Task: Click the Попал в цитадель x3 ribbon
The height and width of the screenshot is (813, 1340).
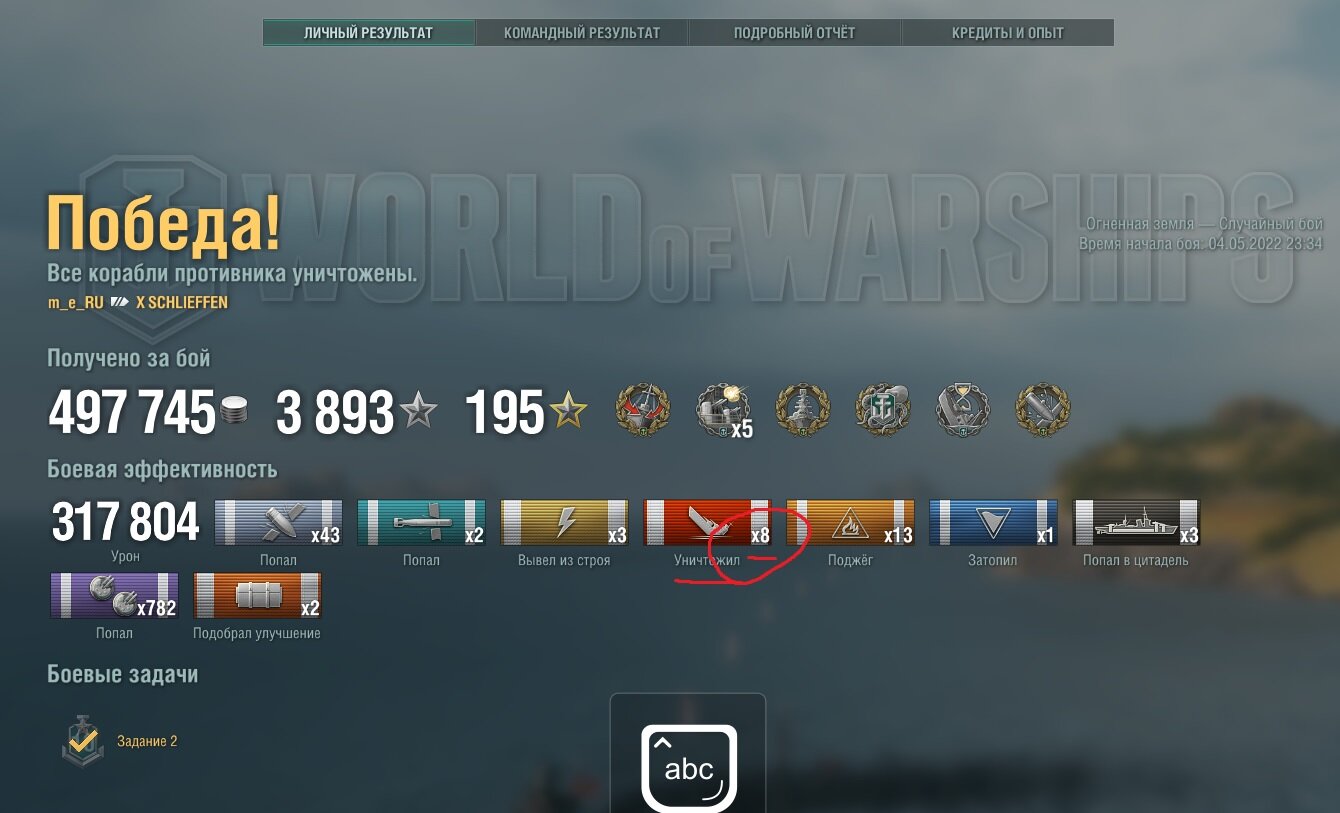Action: tap(1136, 523)
